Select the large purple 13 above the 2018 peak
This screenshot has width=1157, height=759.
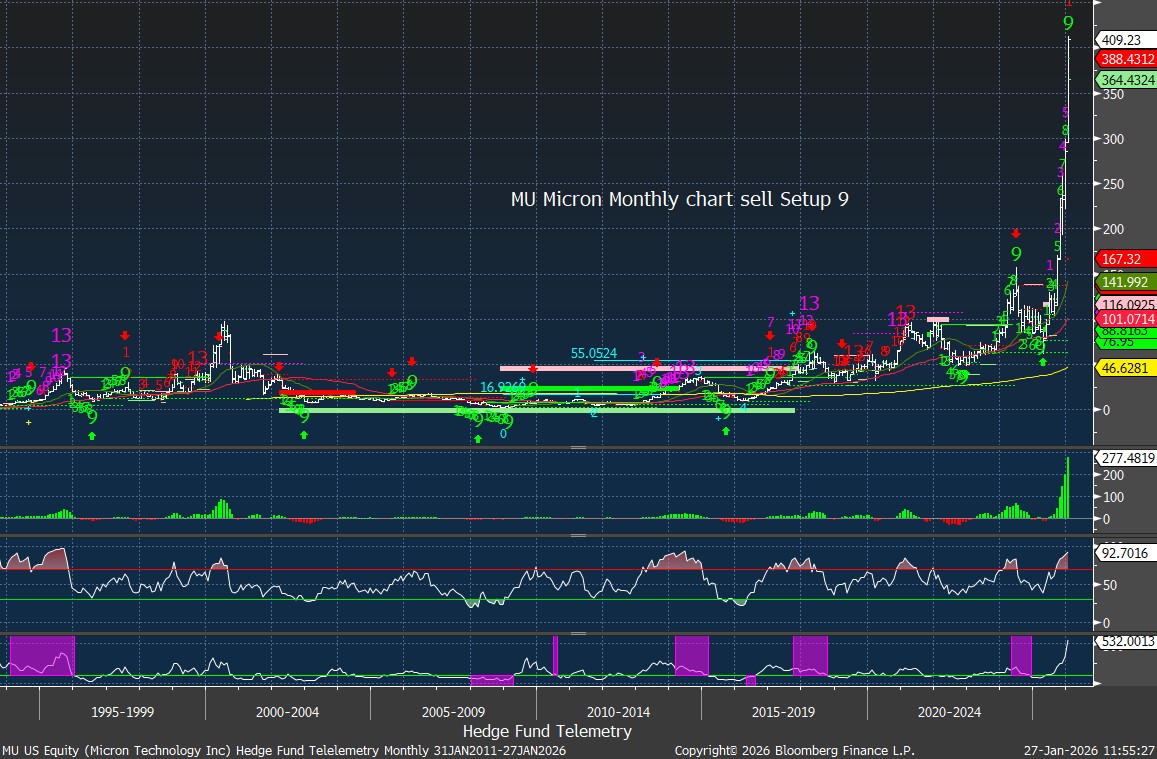pyautogui.click(x=808, y=303)
